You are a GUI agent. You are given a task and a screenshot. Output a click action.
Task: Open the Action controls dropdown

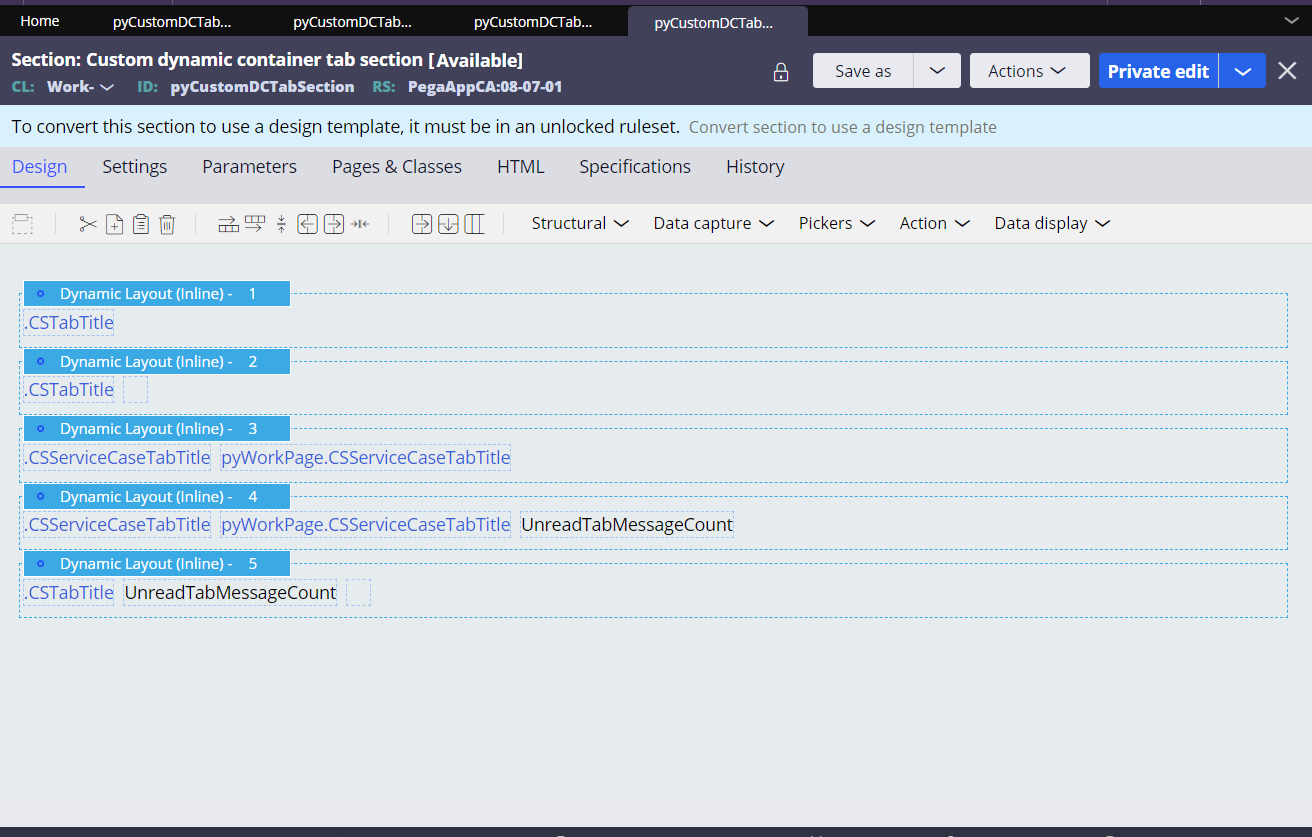pos(934,223)
